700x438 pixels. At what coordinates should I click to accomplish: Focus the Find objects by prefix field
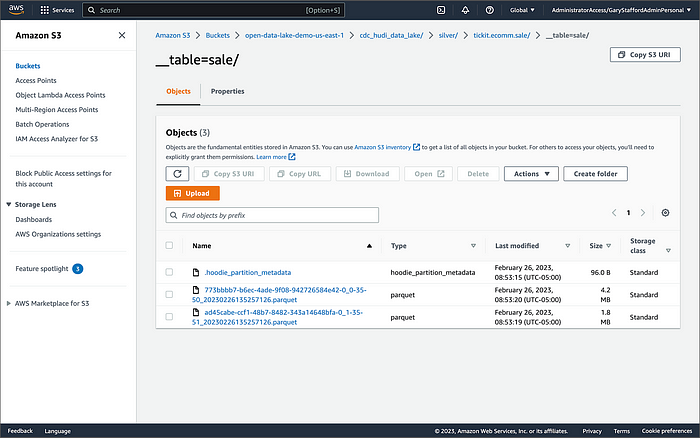pyautogui.click(x=272, y=215)
